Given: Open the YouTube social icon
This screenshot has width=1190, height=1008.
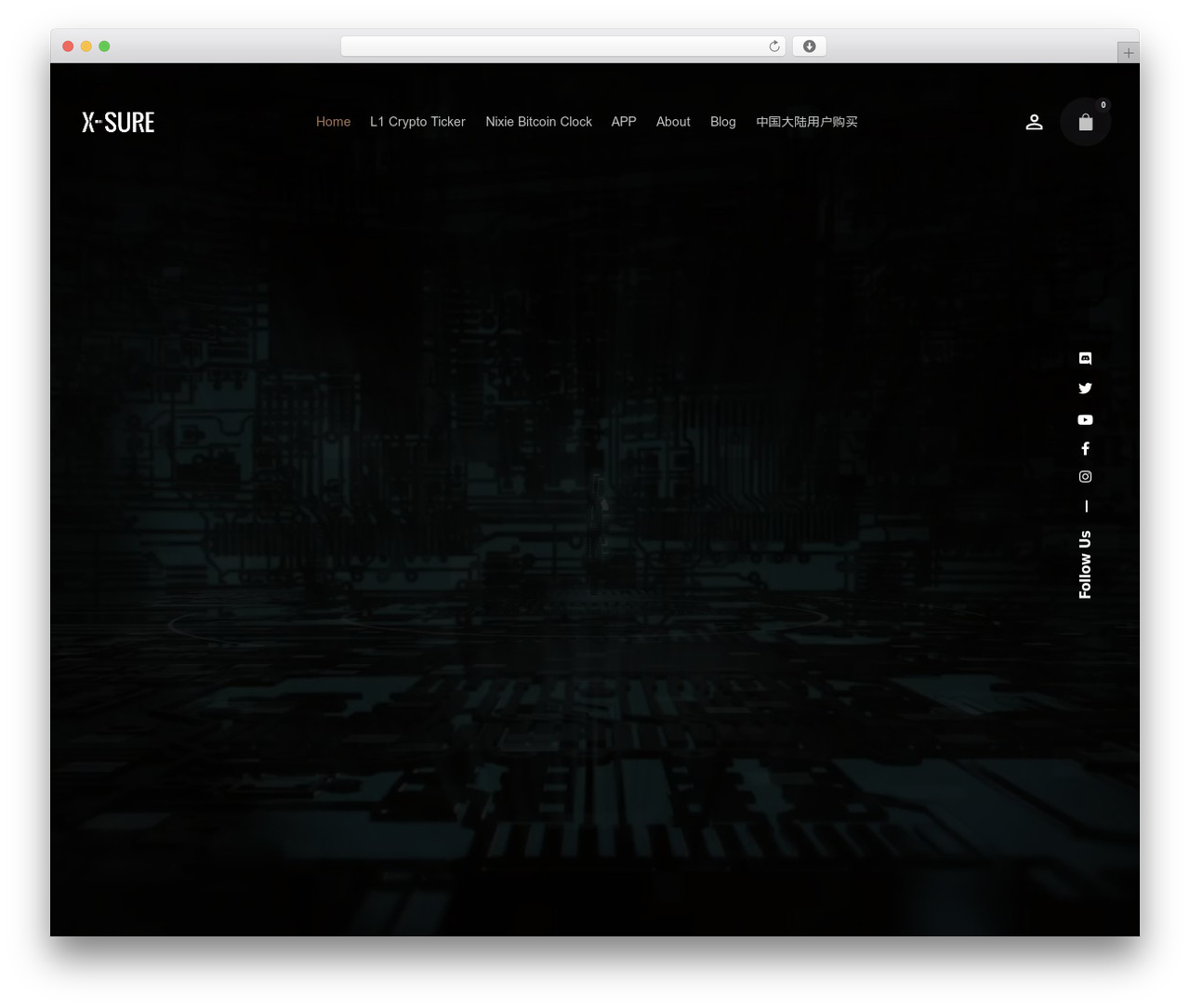Looking at the screenshot, I should 1085,419.
